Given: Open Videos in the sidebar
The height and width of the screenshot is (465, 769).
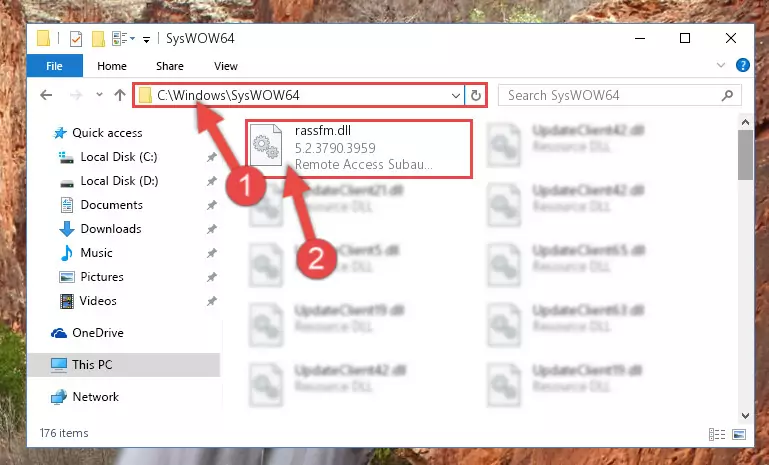Looking at the screenshot, I should [x=98, y=301].
